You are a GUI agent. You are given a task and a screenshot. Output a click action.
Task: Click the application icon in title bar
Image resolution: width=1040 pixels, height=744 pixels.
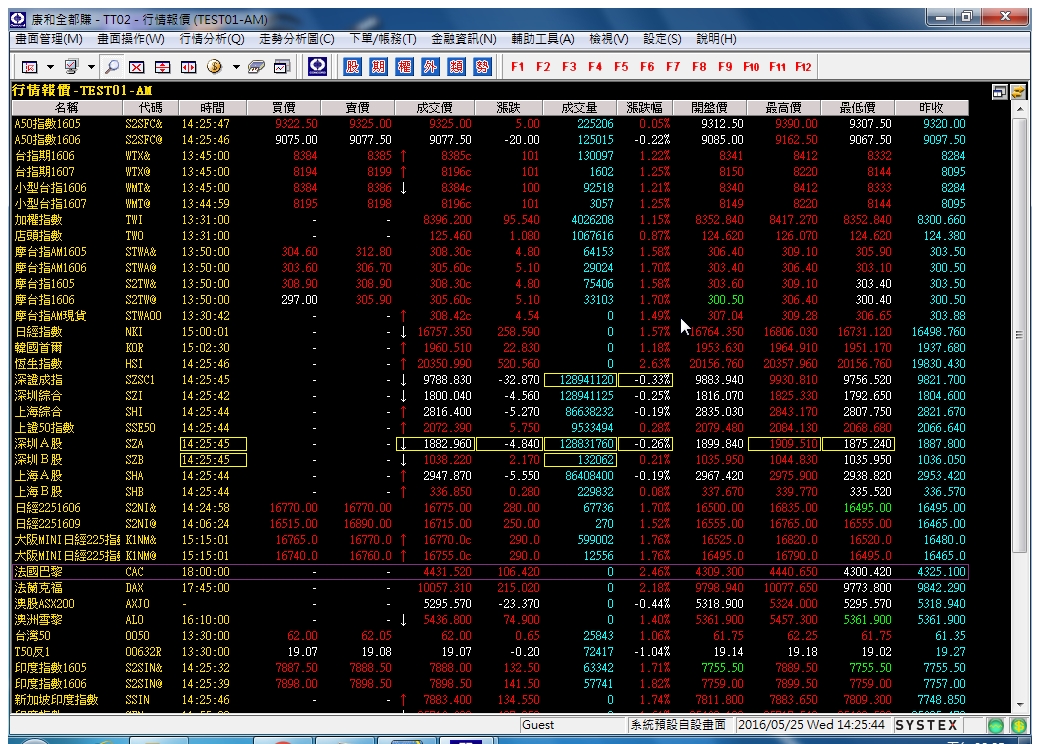(19, 19)
